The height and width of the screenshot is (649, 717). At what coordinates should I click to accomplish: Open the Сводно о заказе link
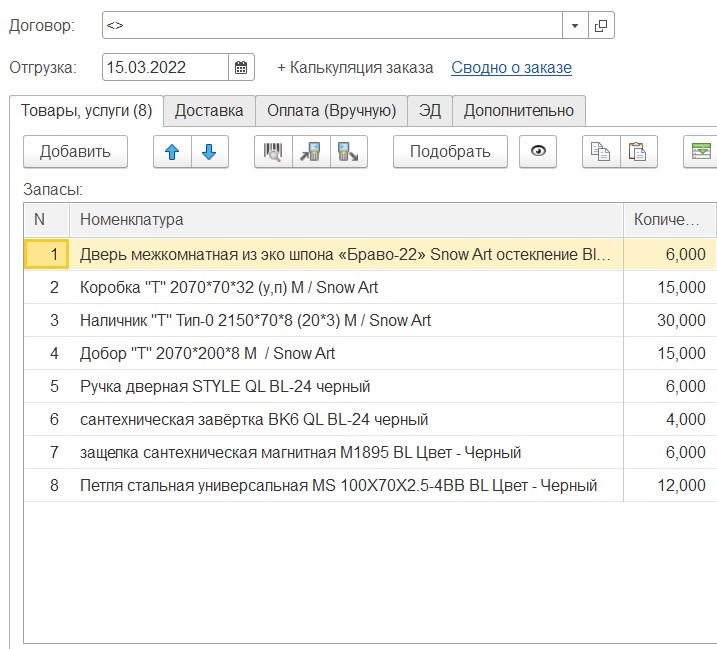[511, 68]
